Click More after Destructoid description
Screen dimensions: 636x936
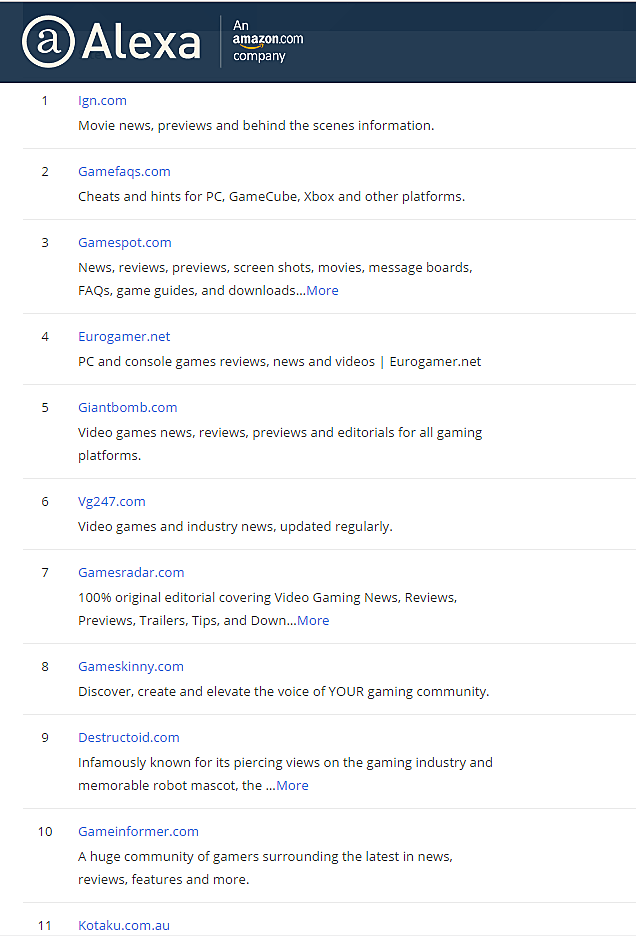[x=292, y=786]
